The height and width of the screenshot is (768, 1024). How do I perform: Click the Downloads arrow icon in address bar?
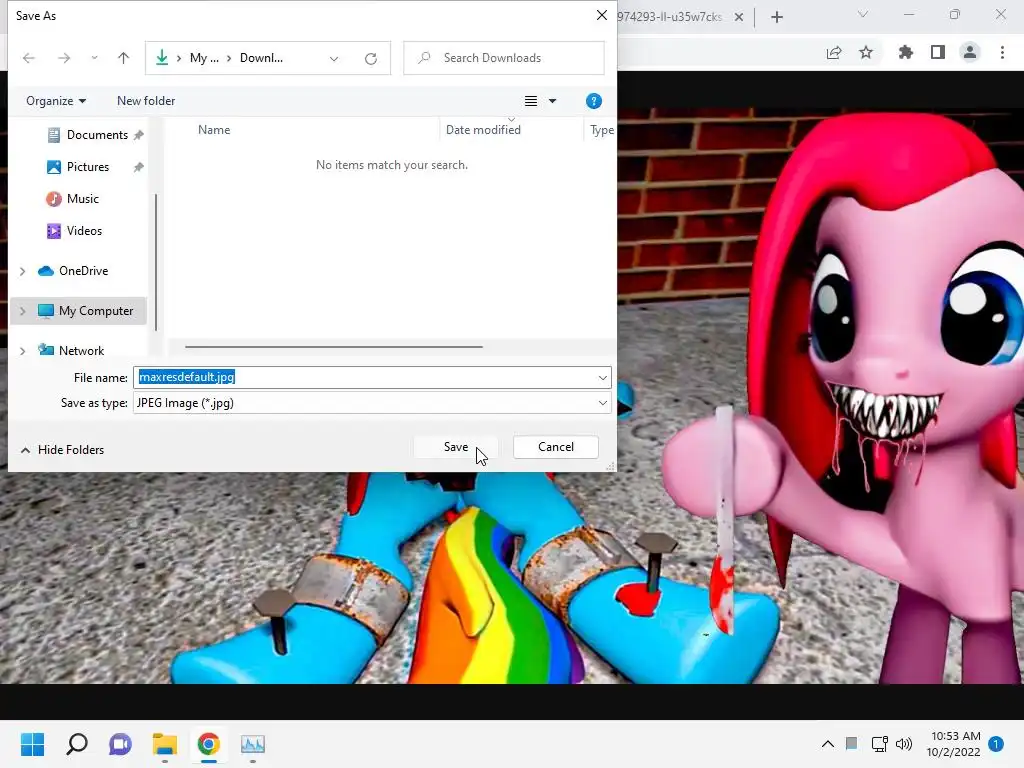[x=162, y=58]
